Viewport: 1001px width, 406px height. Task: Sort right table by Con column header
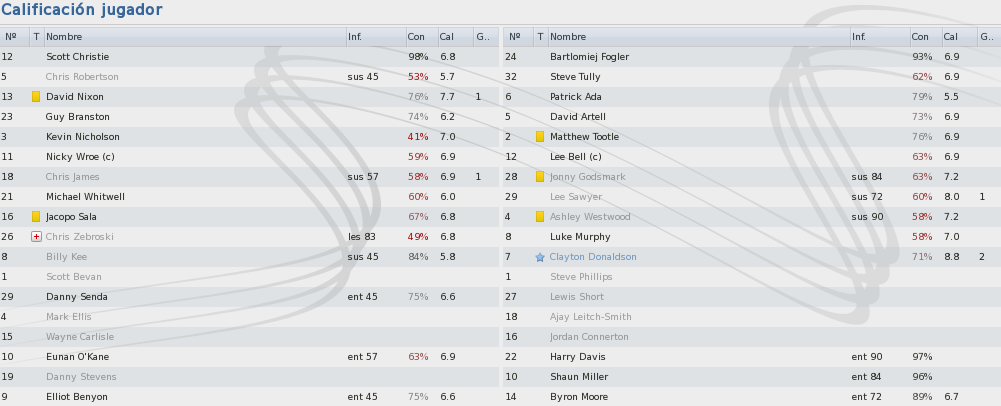926,37
